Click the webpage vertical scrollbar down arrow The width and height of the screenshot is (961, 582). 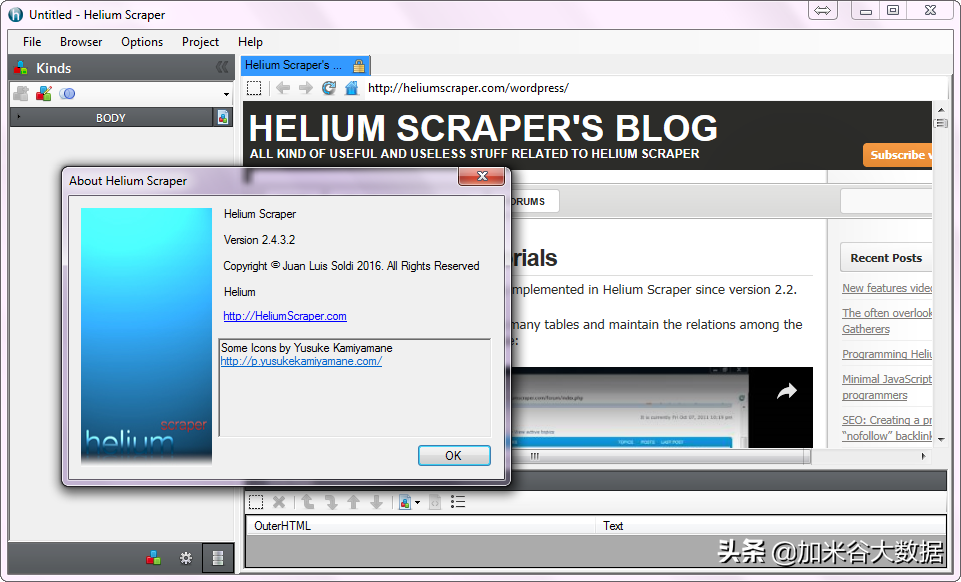click(x=941, y=439)
